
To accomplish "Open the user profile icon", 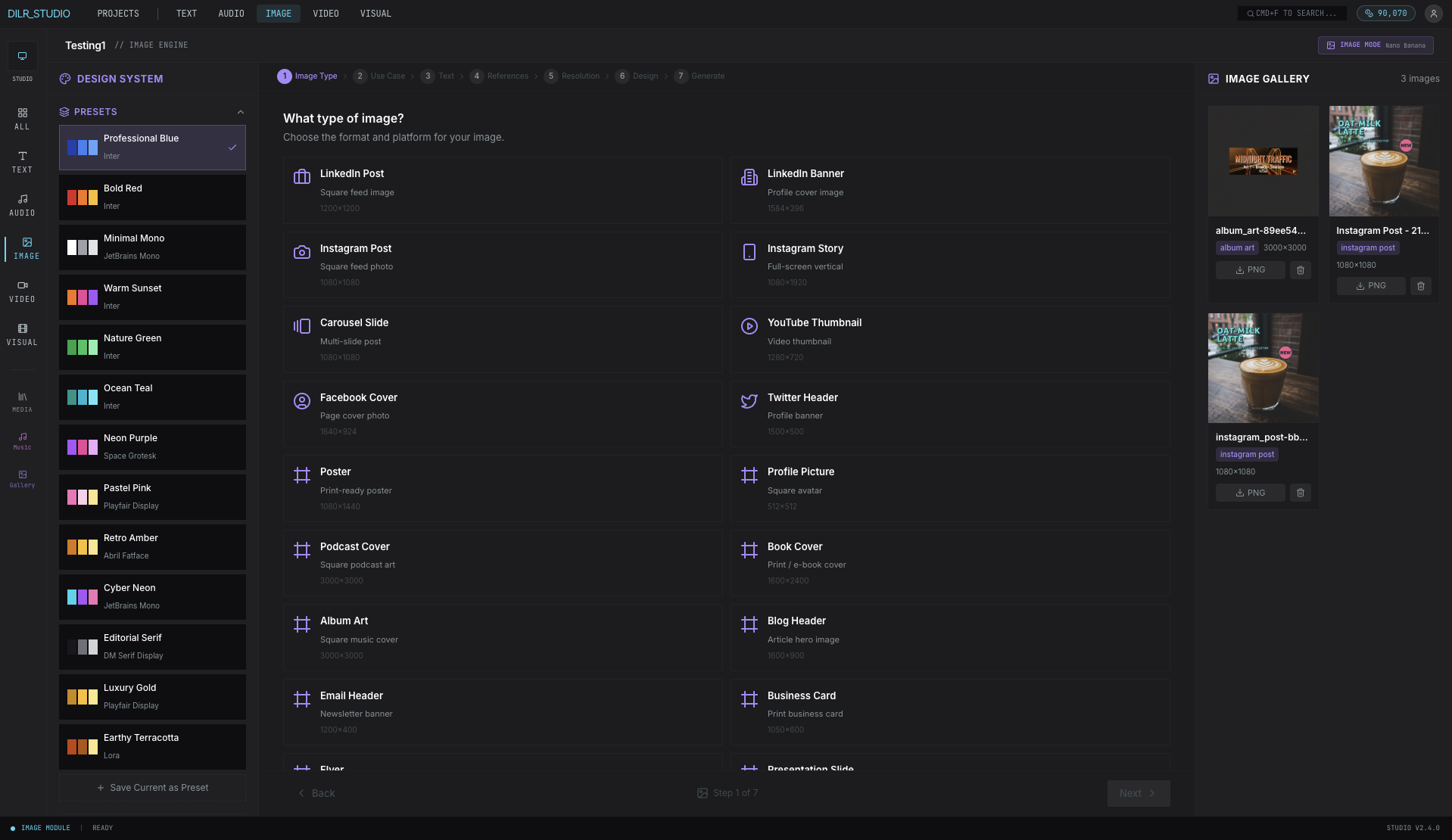I will [x=1433, y=14].
